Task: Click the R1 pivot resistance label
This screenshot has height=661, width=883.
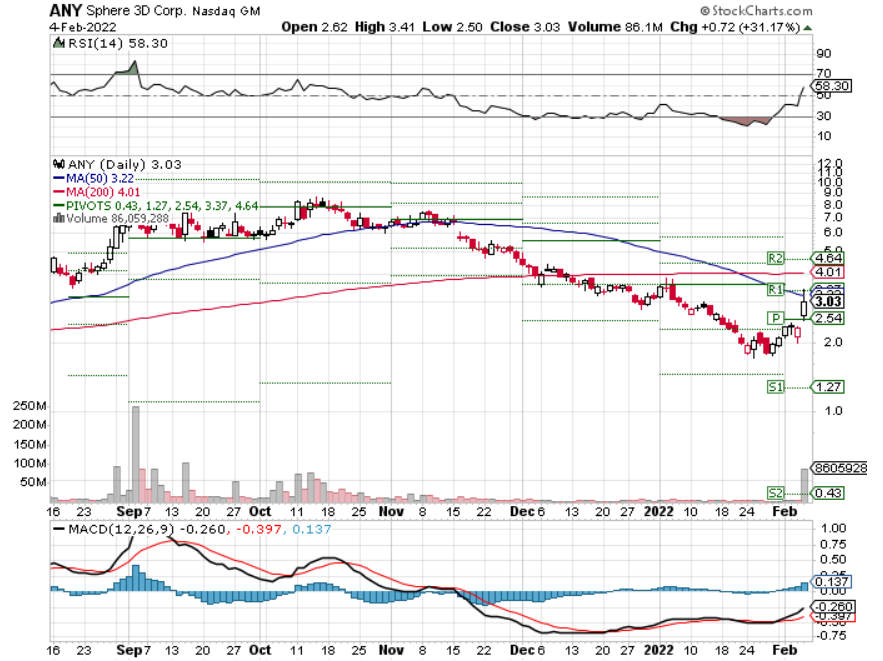Action: tap(775, 289)
